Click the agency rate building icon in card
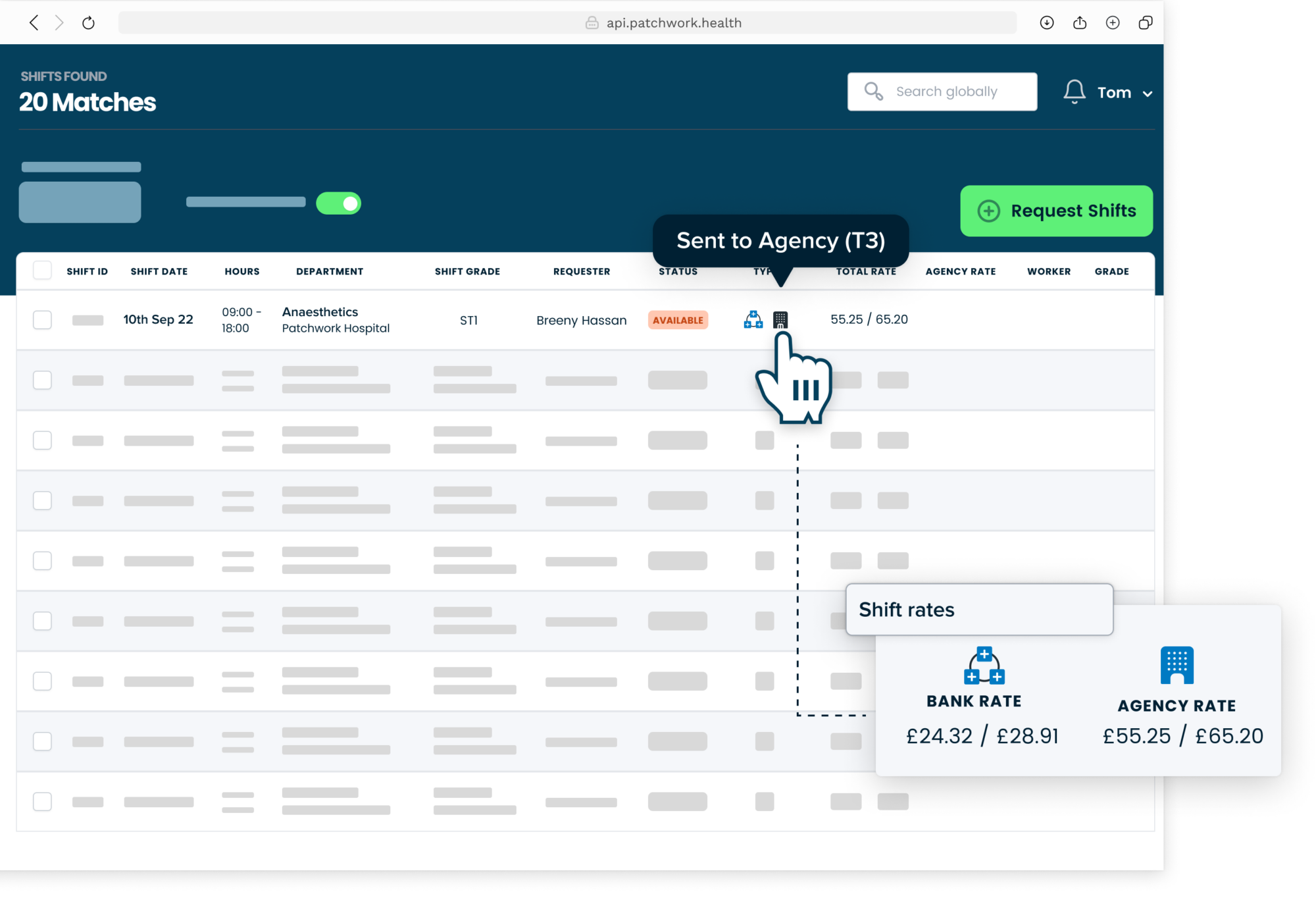1316x923 pixels. pyautogui.click(x=1177, y=666)
